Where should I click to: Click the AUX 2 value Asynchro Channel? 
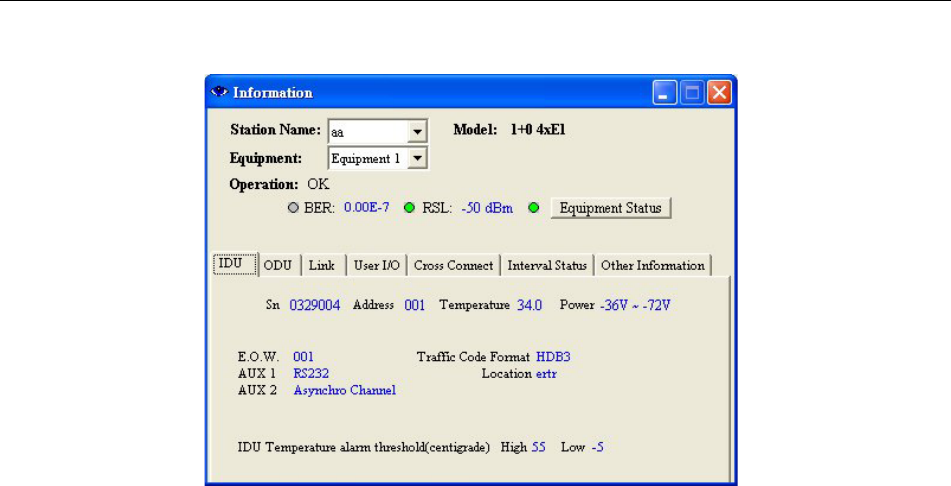(344, 390)
